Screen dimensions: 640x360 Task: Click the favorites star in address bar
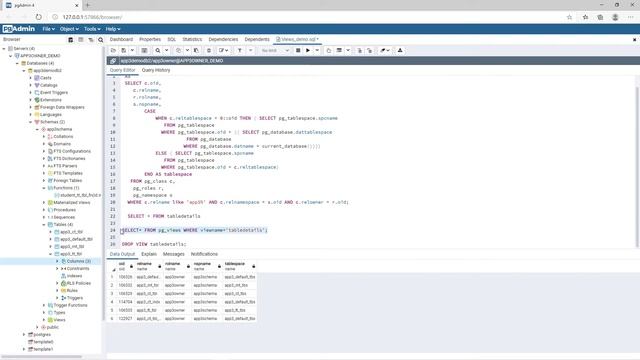click(569, 17)
